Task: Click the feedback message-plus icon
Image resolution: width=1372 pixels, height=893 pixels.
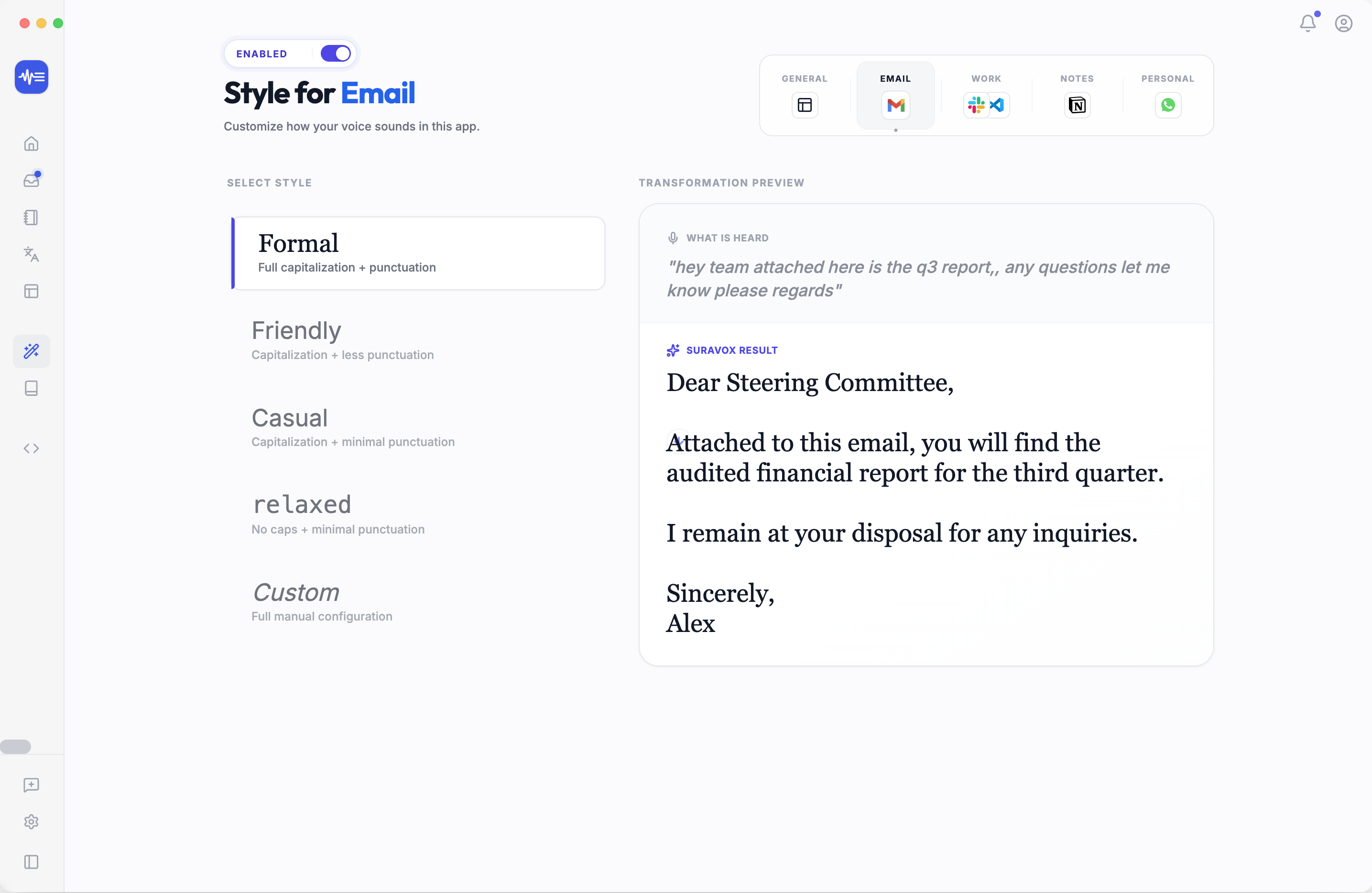Action: 31,784
